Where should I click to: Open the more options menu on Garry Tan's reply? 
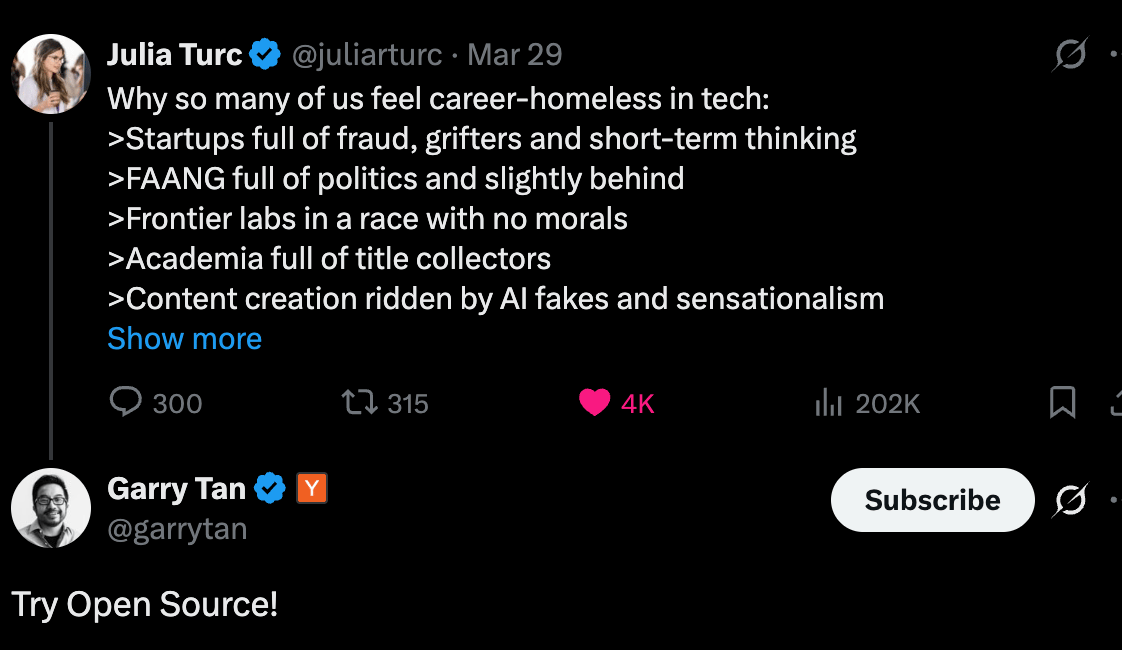tap(1114, 500)
